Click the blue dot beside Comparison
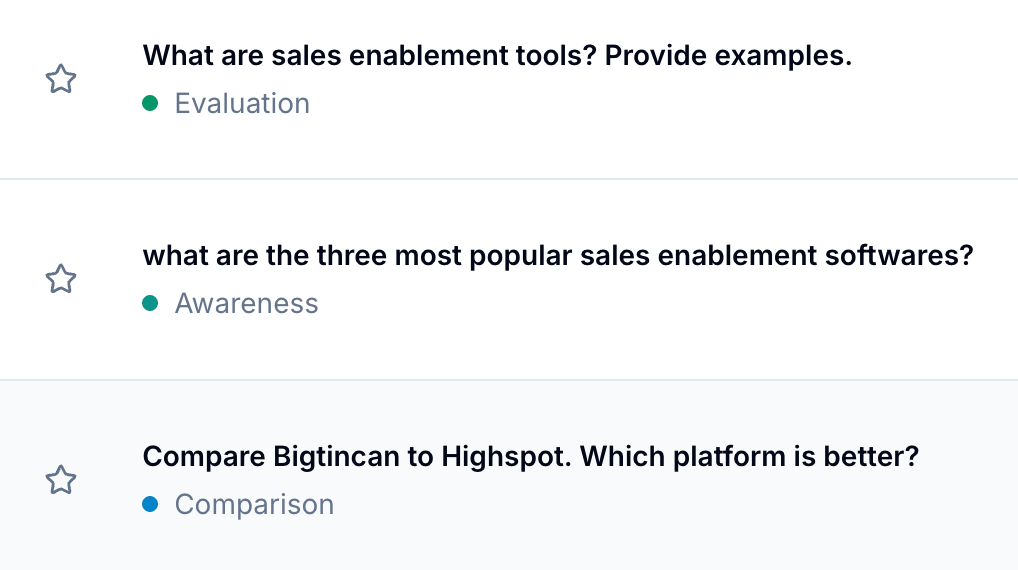 [x=151, y=504]
